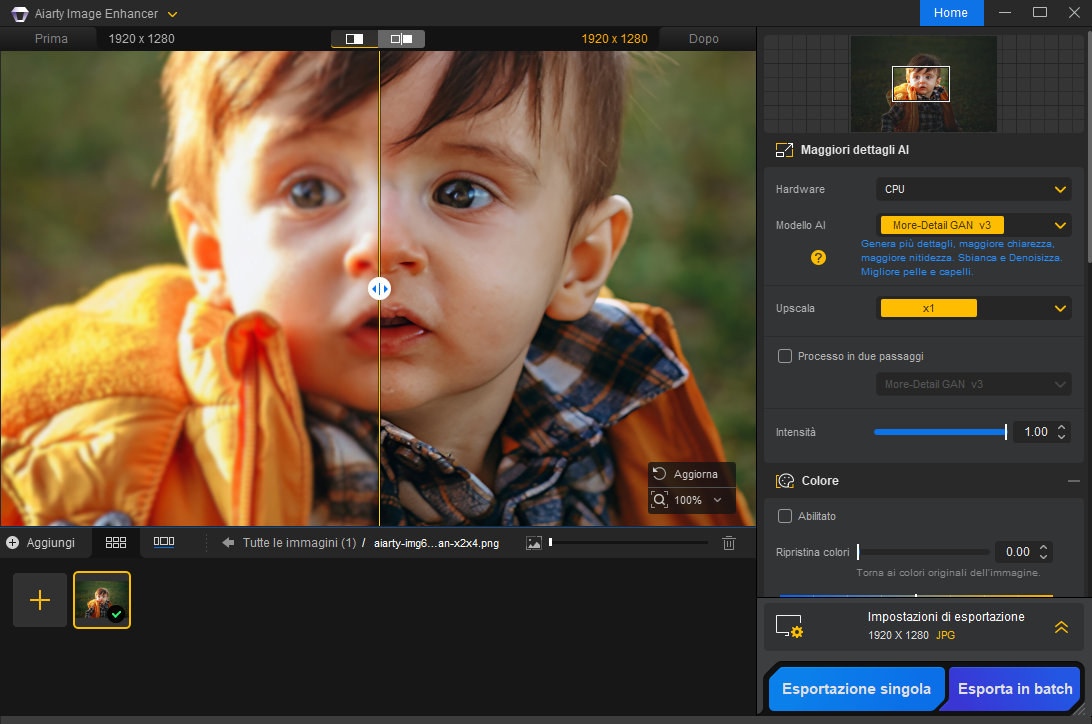1092x724 pixels.
Task: Switch to the split compare view icon
Action: tap(355, 39)
